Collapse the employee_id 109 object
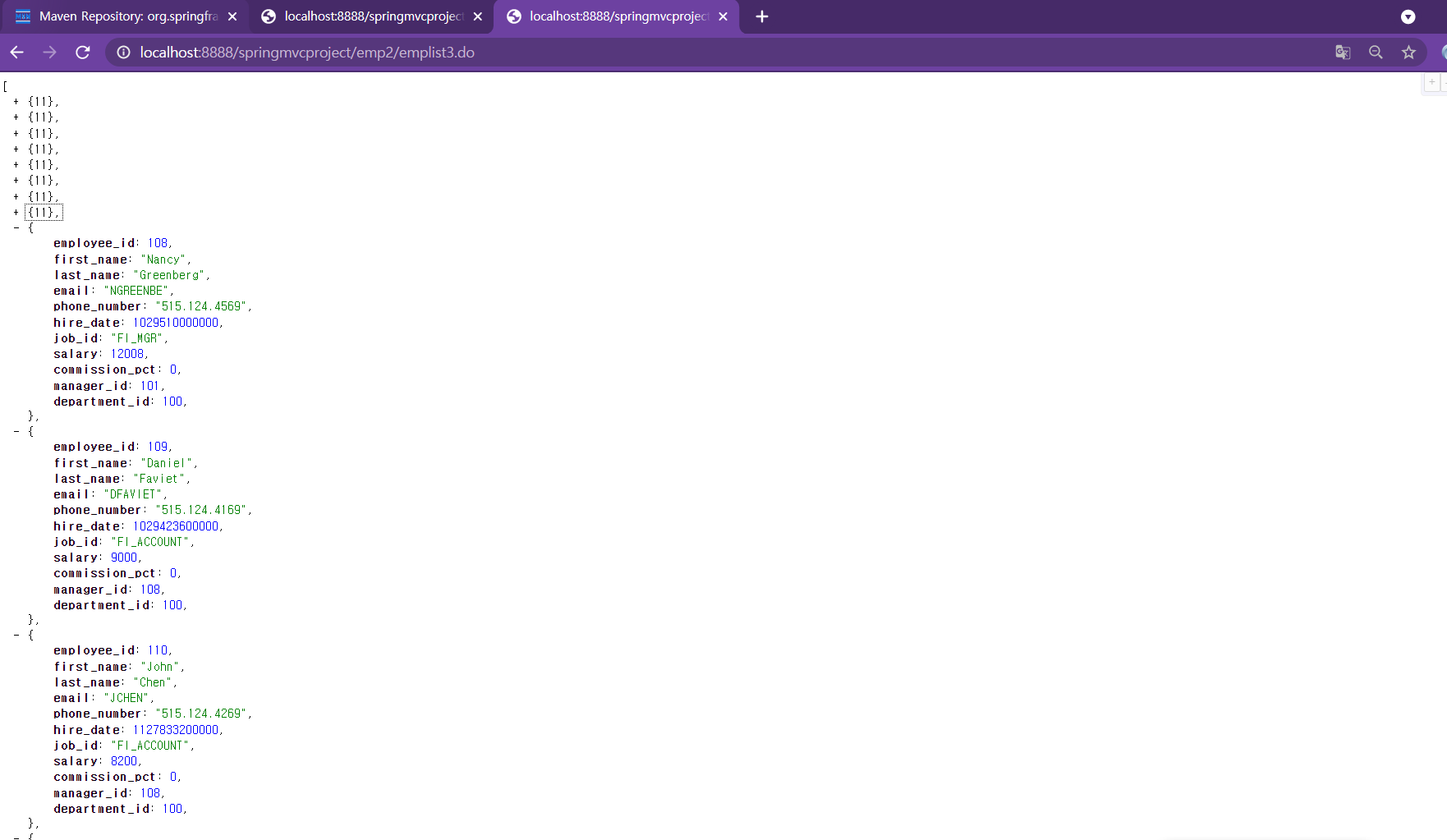1447x840 pixels. pos(16,432)
